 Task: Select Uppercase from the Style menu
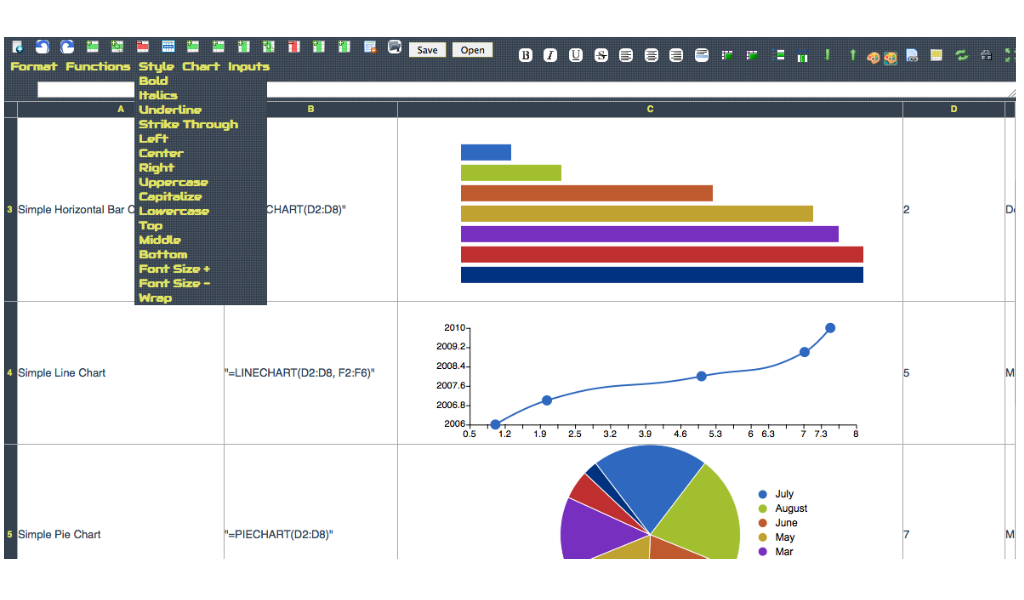click(173, 182)
